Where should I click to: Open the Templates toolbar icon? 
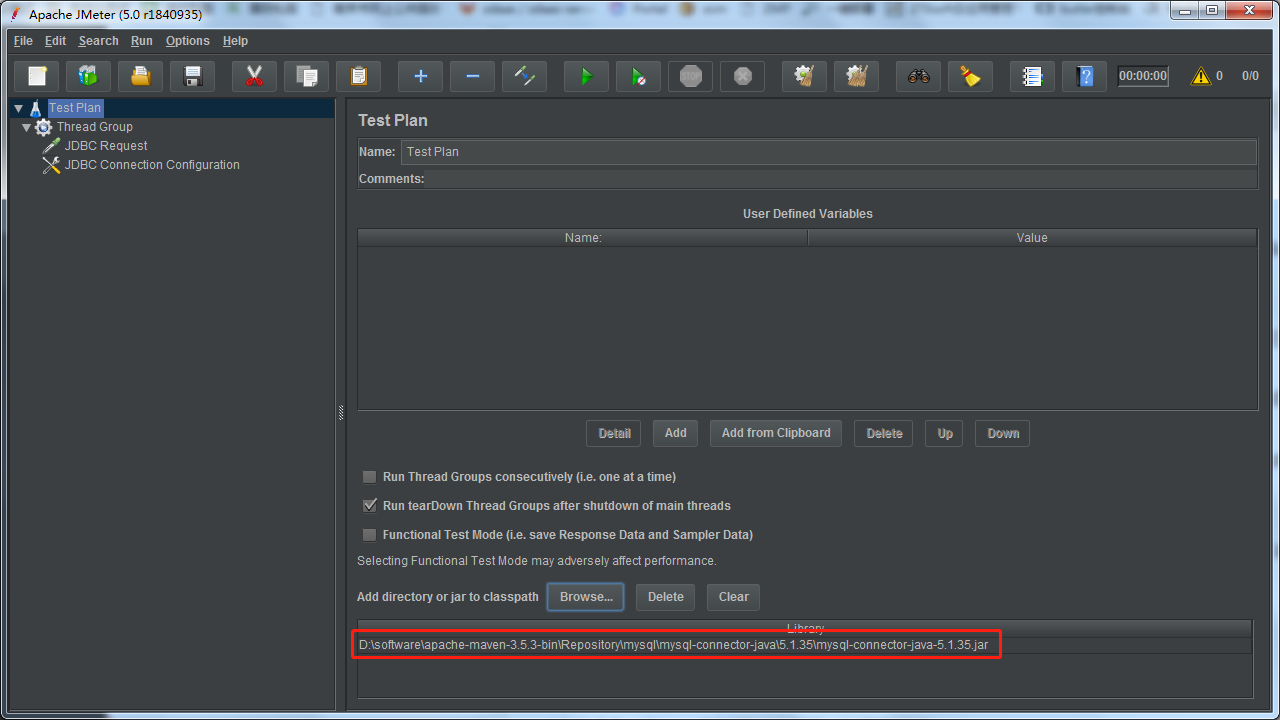(x=89, y=76)
